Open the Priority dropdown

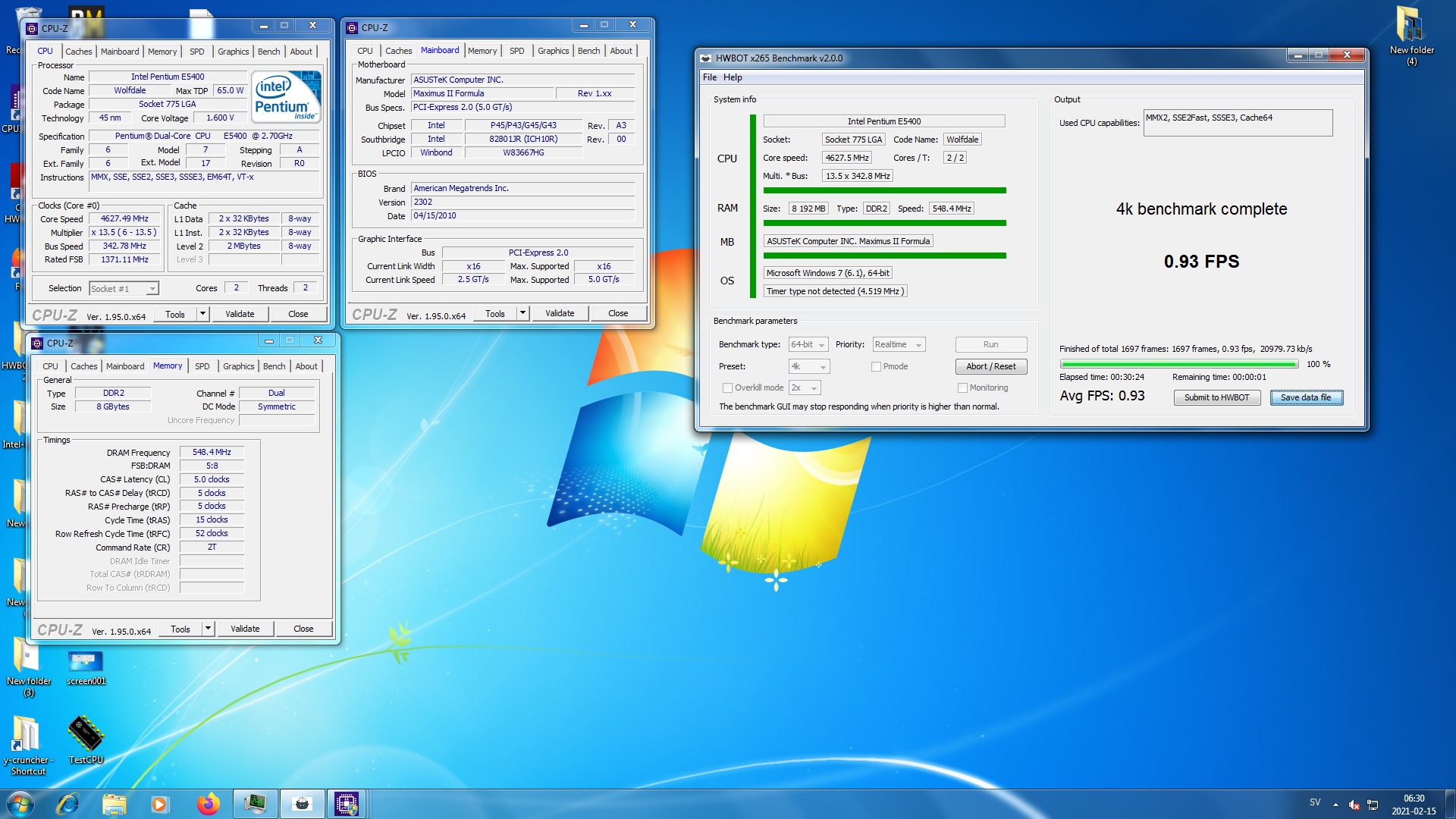(x=899, y=344)
